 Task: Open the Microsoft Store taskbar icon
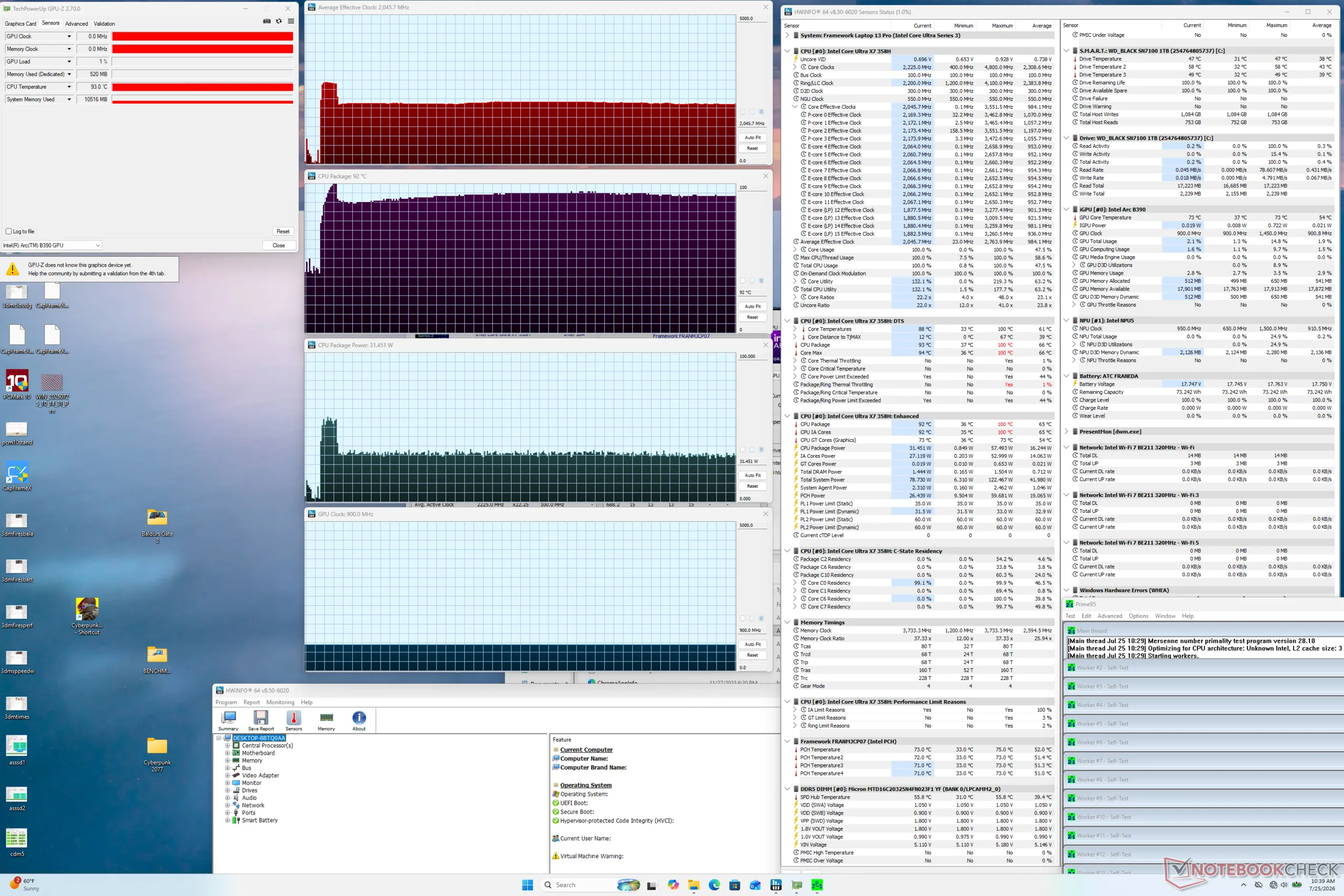pyautogui.click(x=735, y=884)
